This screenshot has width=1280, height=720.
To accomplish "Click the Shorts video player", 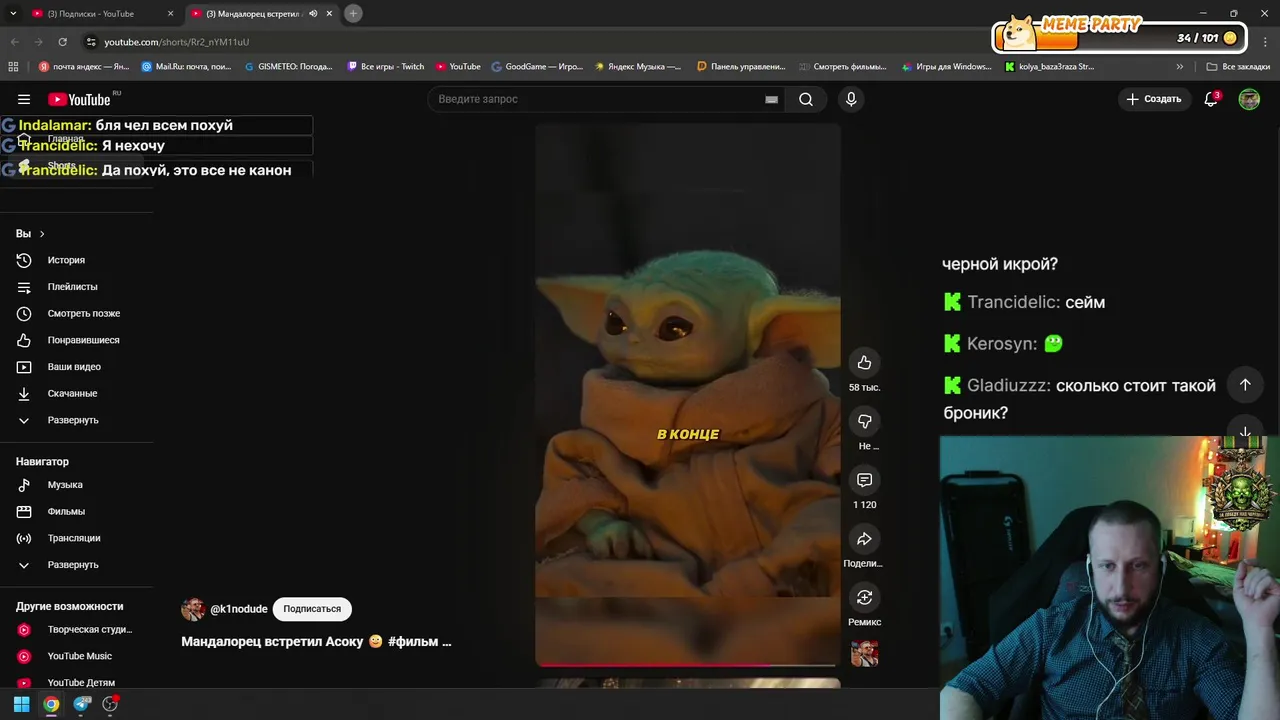I will pyautogui.click(x=687, y=395).
